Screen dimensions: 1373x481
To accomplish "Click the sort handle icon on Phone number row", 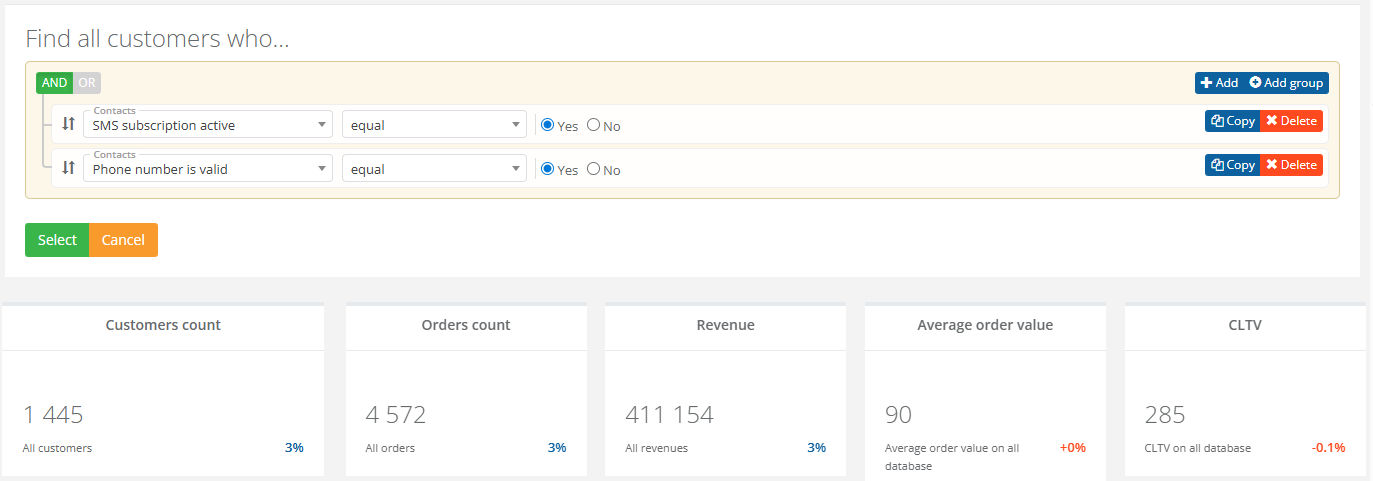I will [x=68, y=169].
